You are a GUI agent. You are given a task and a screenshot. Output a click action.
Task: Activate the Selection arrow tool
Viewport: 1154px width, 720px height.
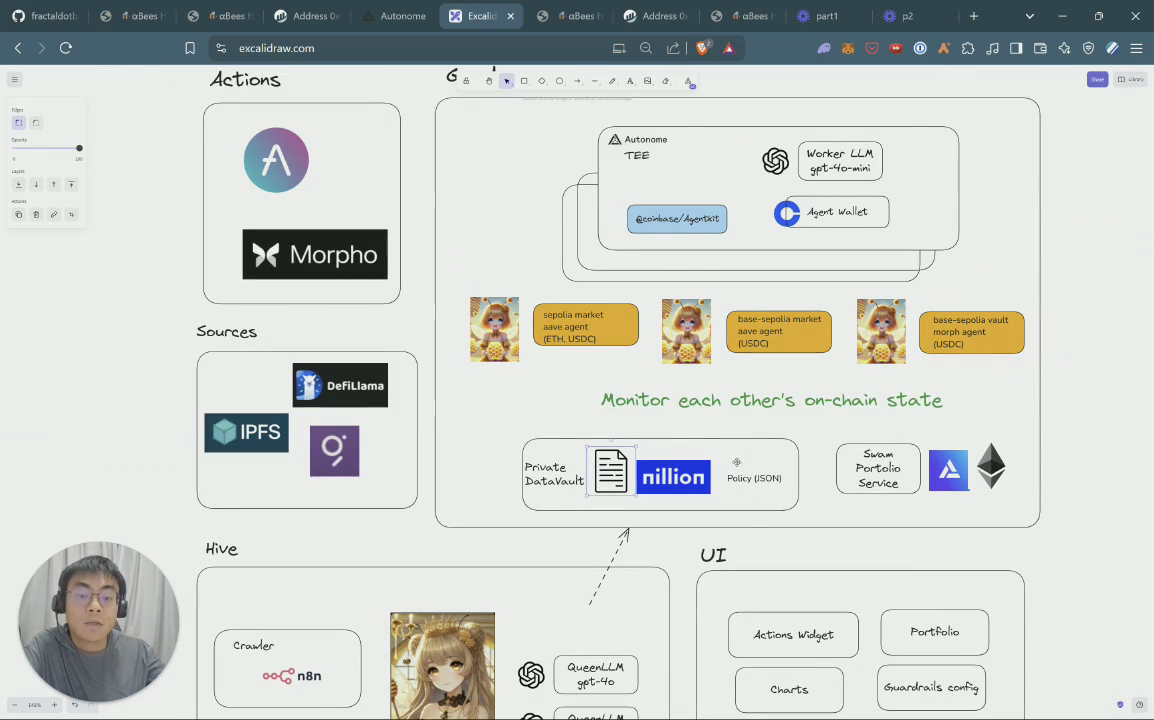click(x=506, y=81)
